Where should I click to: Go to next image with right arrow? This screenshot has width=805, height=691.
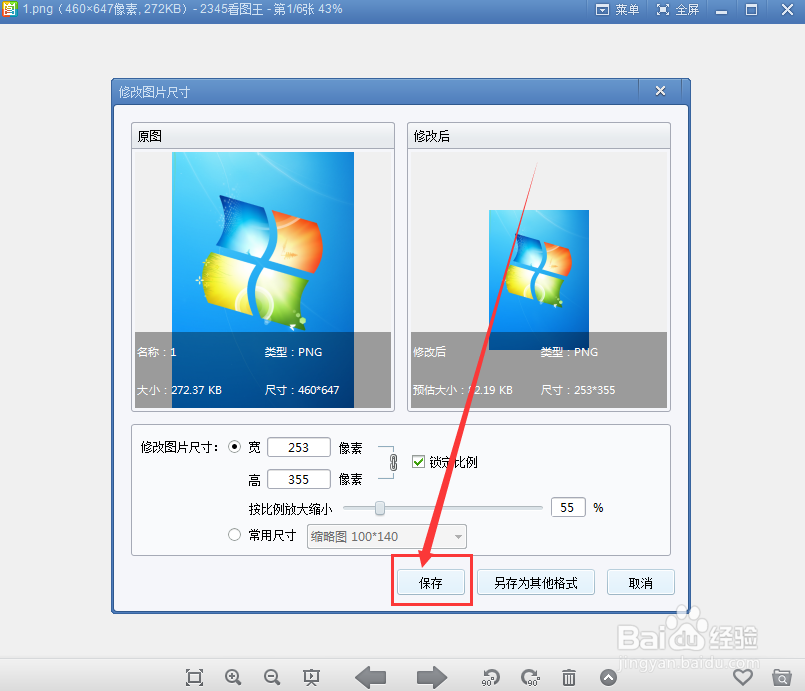[432, 677]
